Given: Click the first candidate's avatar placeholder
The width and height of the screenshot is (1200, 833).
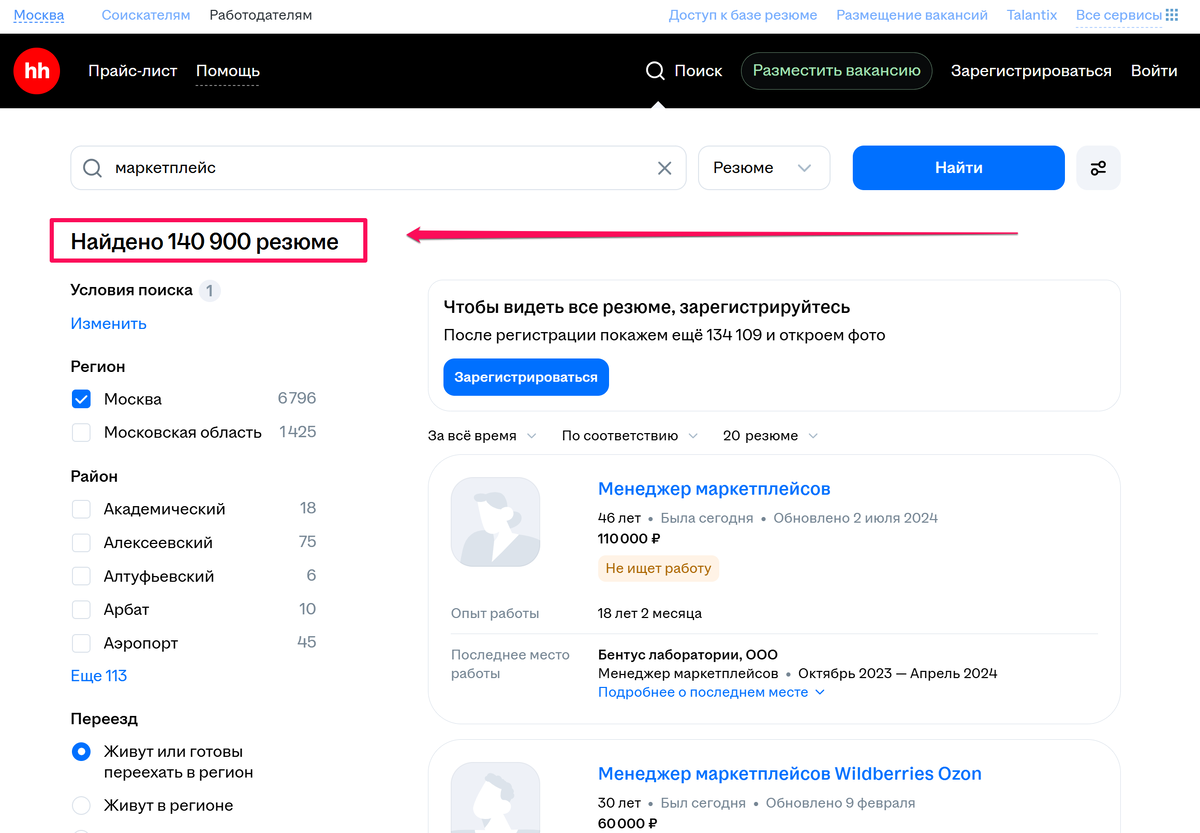Looking at the screenshot, I should pyautogui.click(x=495, y=521).
